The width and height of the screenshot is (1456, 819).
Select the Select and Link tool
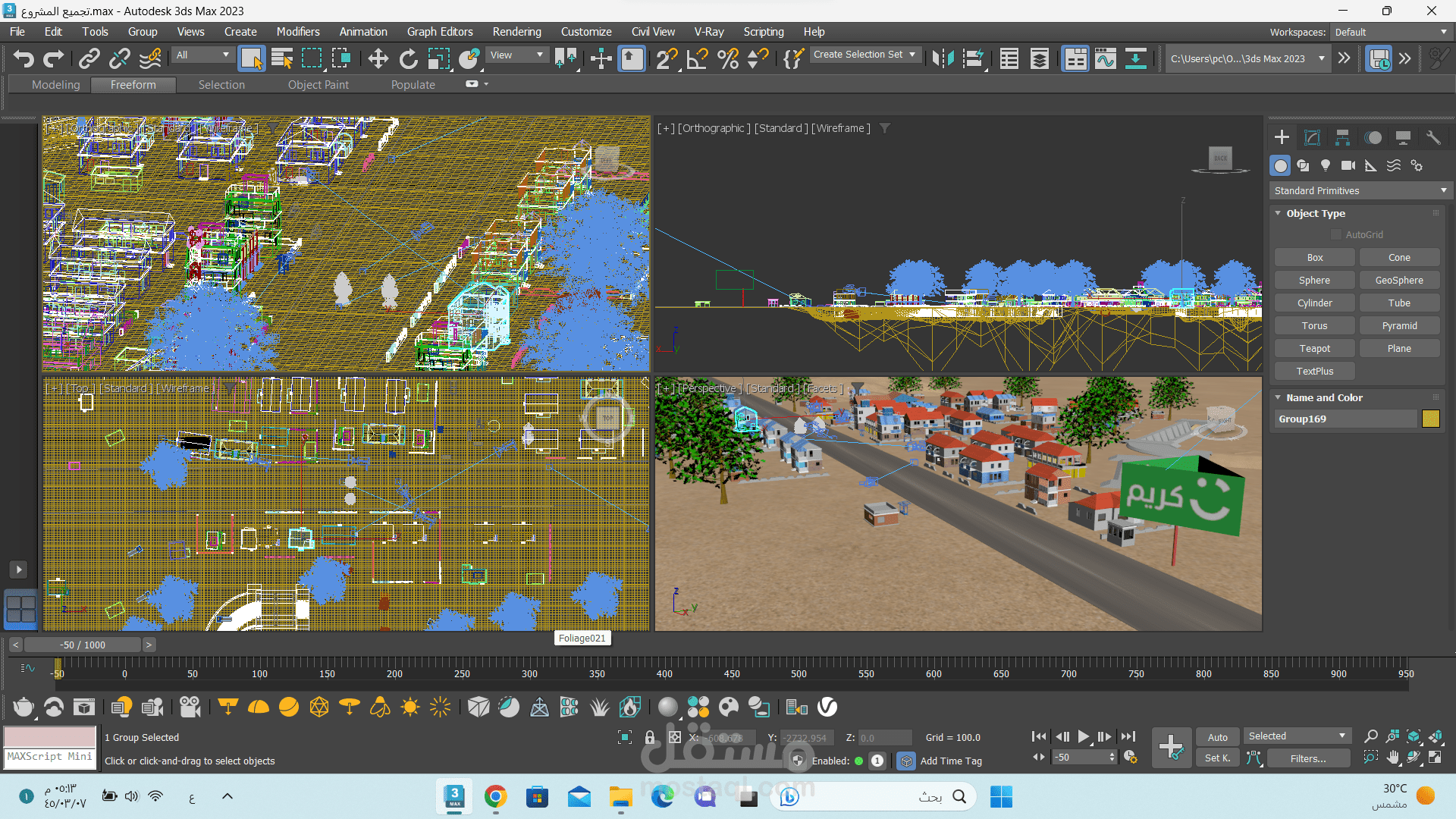coord(89,58)
